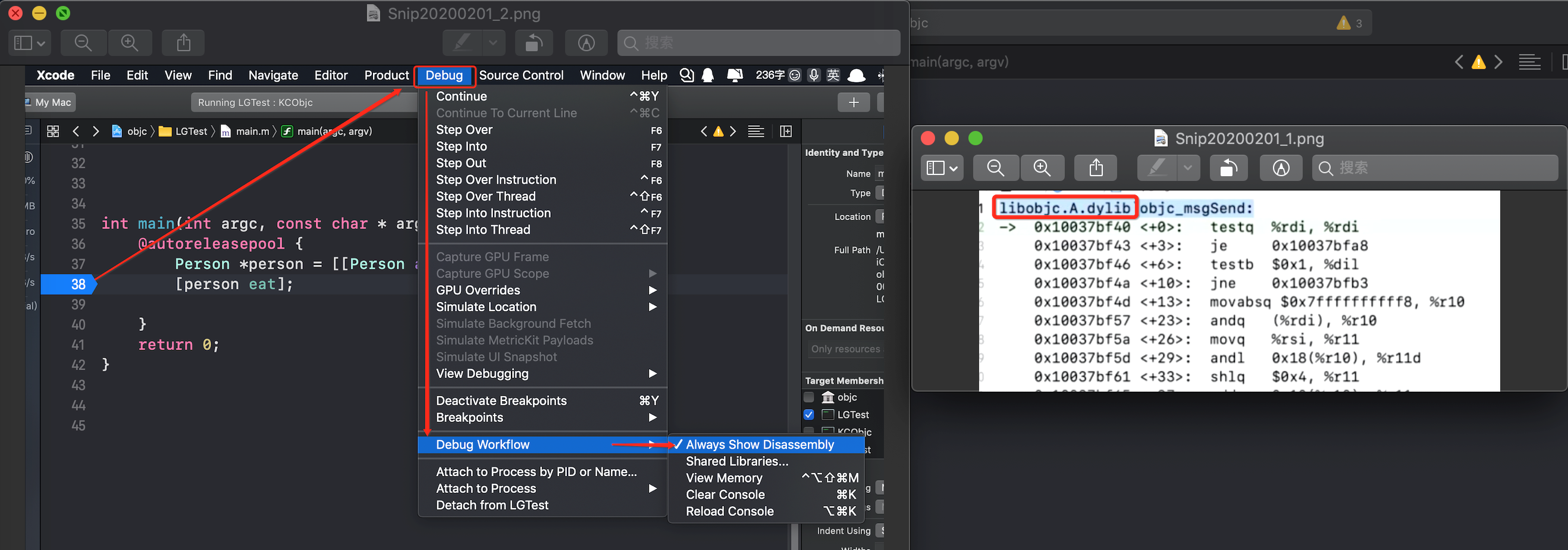Zoom in on the Snip20200201_1.png image
This screenshot has height=550, width=1568.
click(x=1042, y=167)
